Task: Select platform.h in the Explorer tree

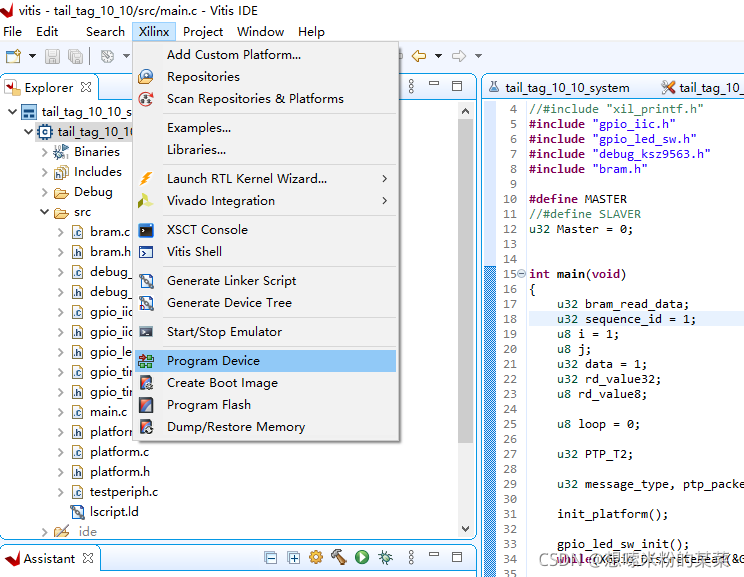Action: pos(120,472)
